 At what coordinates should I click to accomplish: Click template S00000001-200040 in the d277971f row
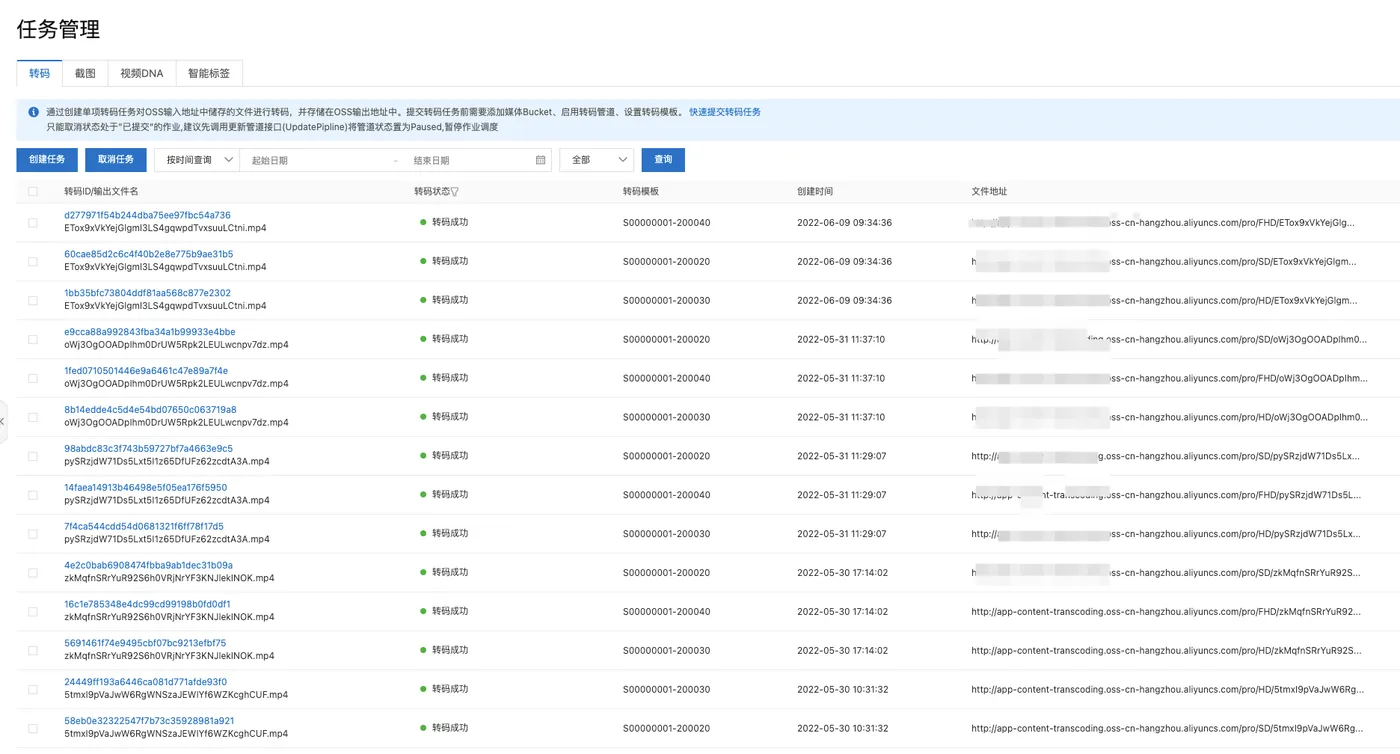coord(666,222)
